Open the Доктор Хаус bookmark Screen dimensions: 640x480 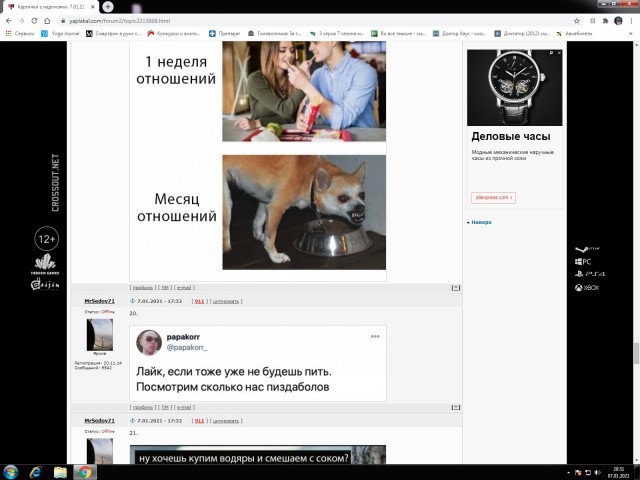[x=460, y=33]
